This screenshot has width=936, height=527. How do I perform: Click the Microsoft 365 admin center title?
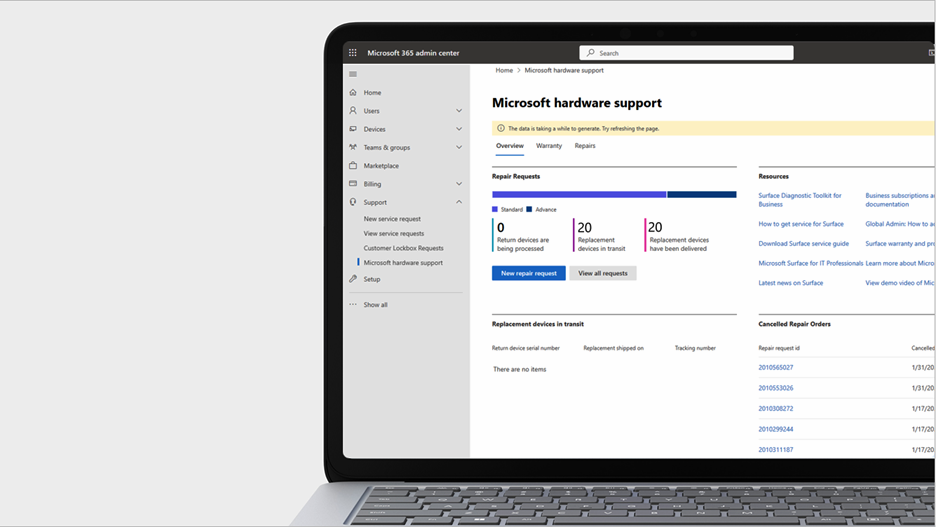413,53
